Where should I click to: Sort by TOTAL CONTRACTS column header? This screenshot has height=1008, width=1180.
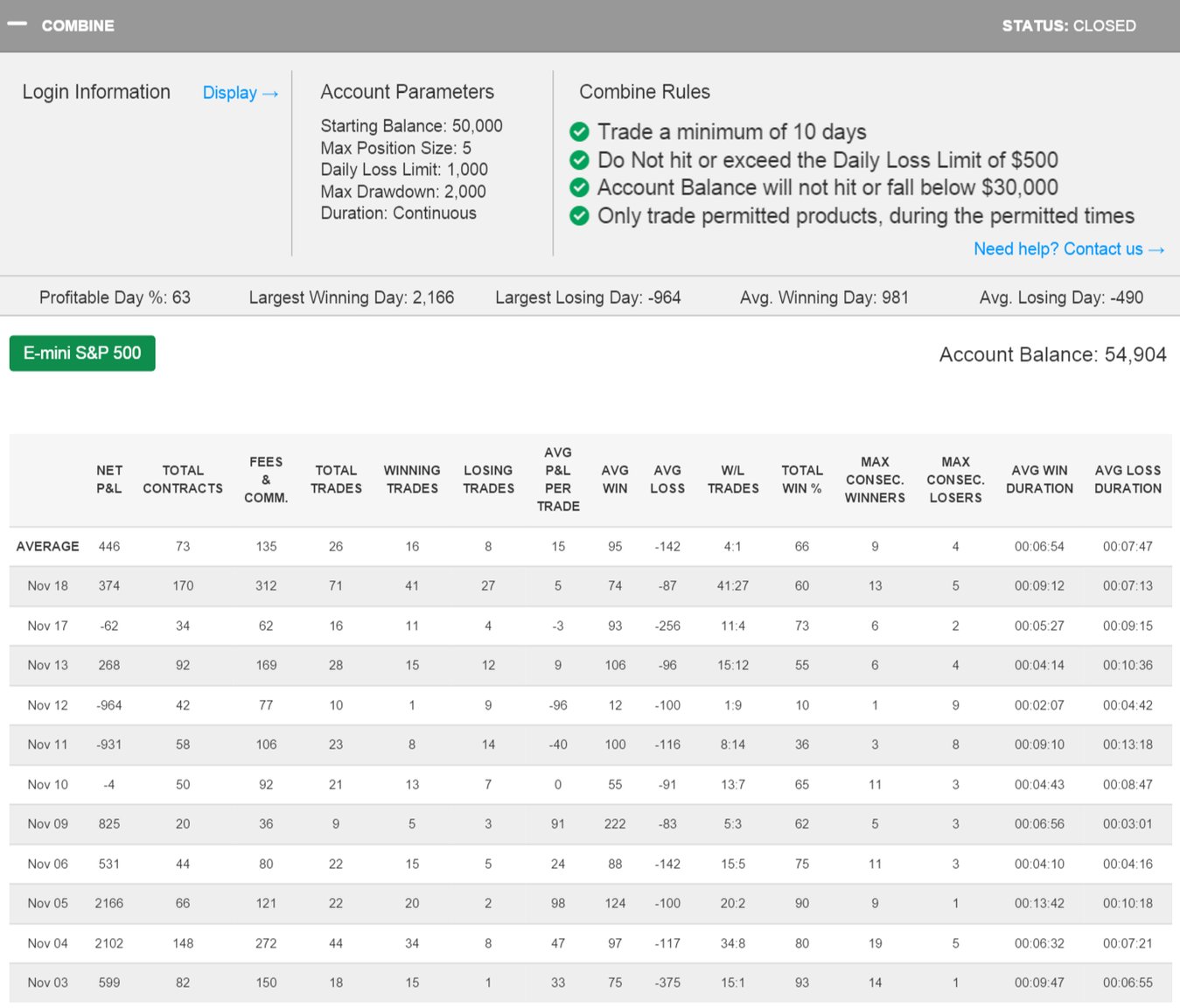[x=183, y=479]
